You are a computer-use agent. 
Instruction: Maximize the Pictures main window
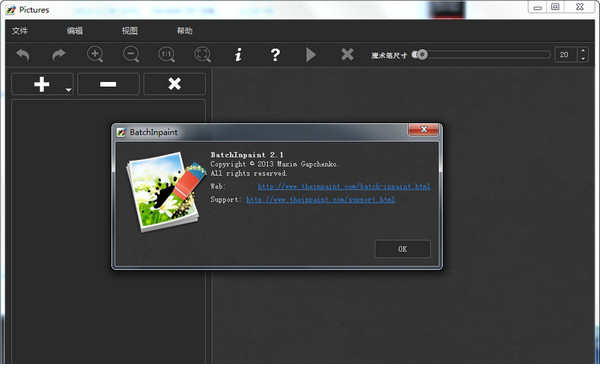pos(555,7)
